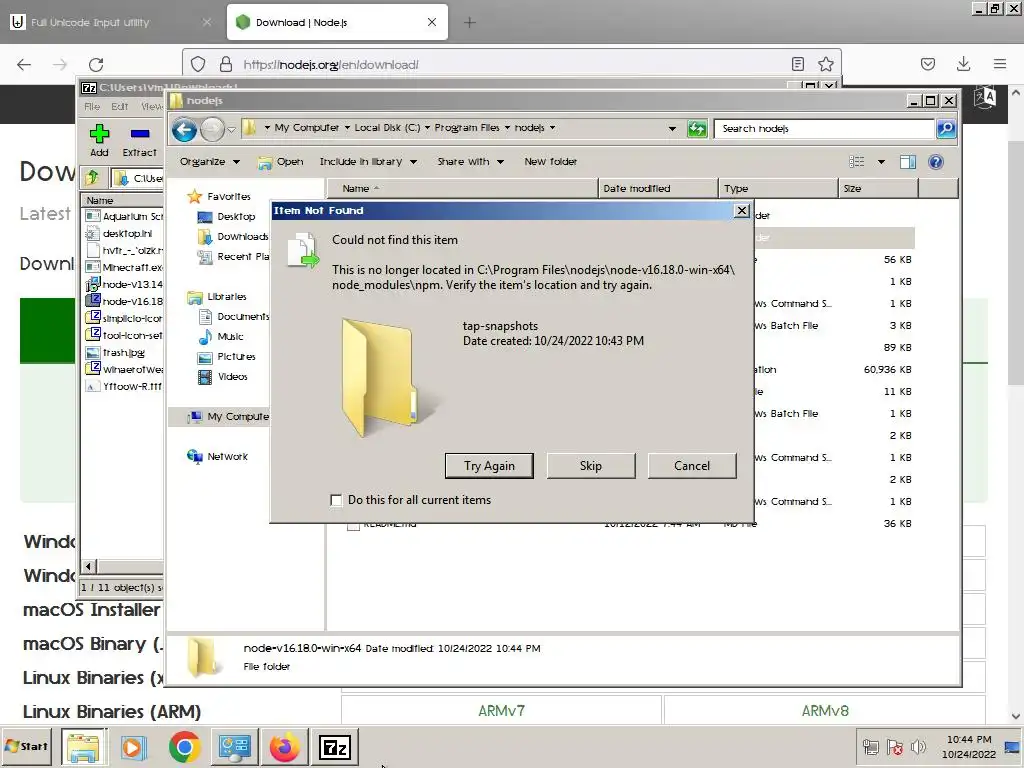Click the Explorer search magnifier icon
The width and height of the screenshot is (1024, 768).
pyautogui.click(x=946, y=129)
